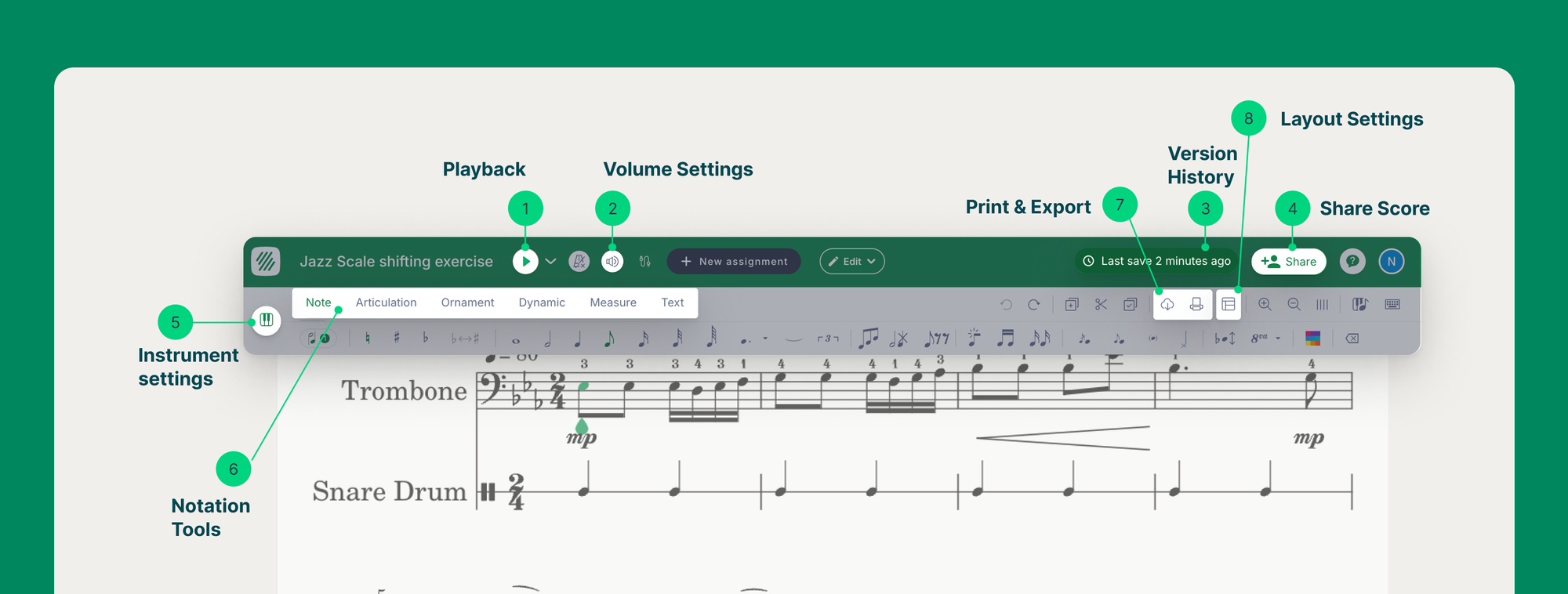Expand the 8va octave dropdown arrow

point(1279,339)
